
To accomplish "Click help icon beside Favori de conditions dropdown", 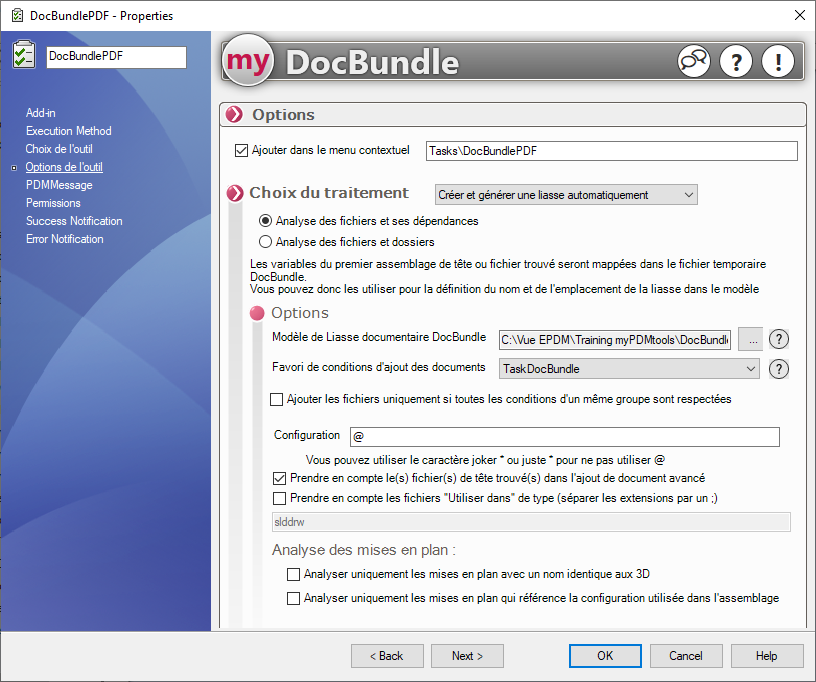I will tap(779, 369).
